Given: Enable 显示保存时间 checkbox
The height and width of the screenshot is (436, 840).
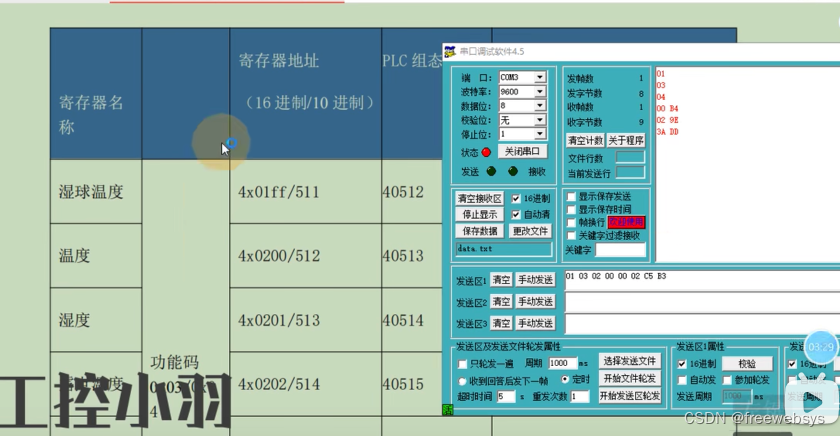Looking at the screenshot, I should 572,209.
